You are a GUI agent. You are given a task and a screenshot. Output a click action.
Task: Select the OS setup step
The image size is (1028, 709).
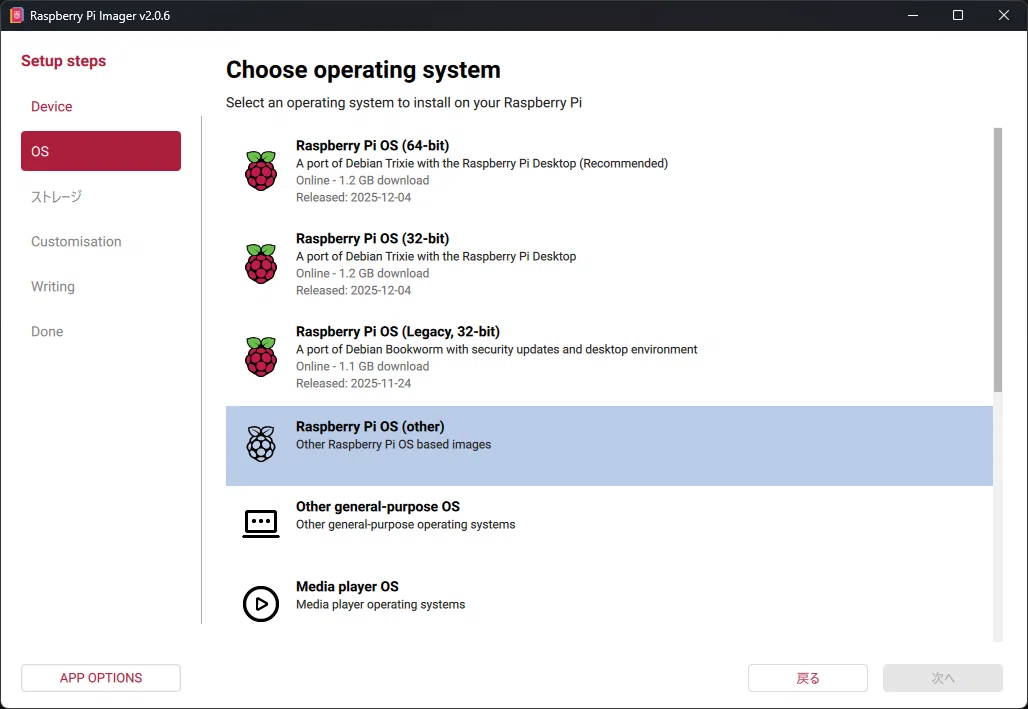point(101,151)
